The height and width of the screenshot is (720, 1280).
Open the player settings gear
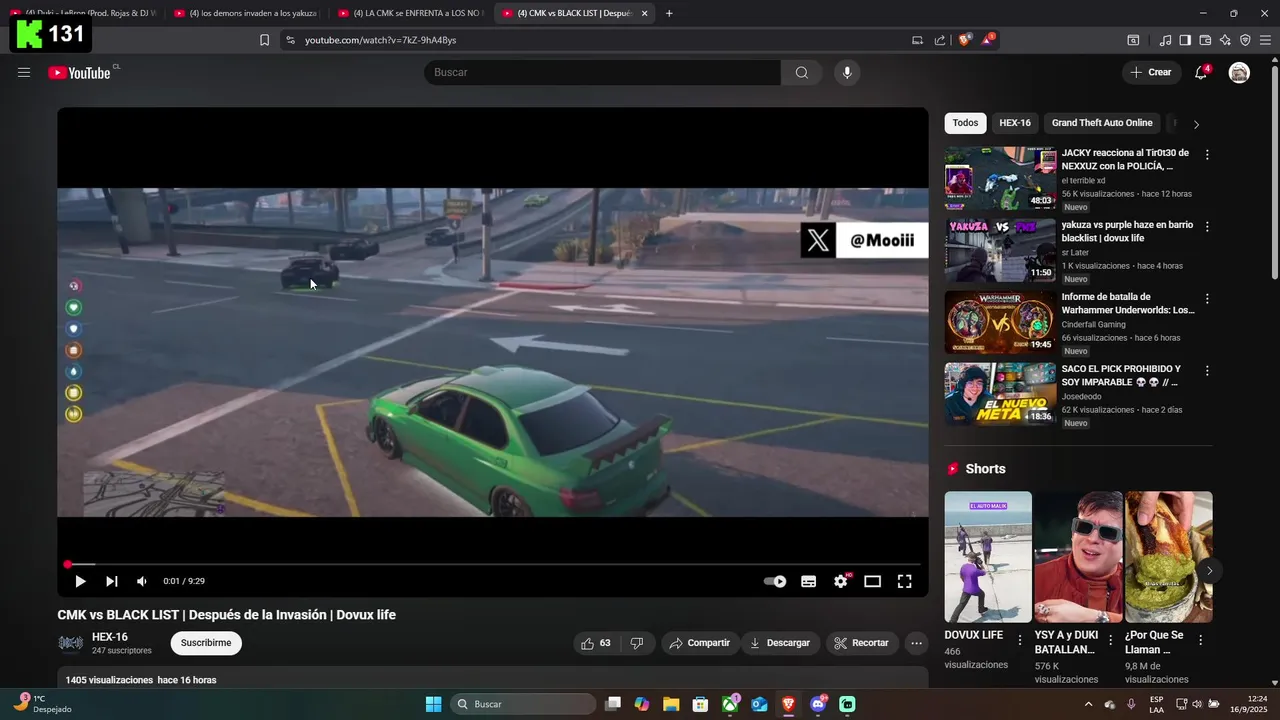tap(841, 581)
